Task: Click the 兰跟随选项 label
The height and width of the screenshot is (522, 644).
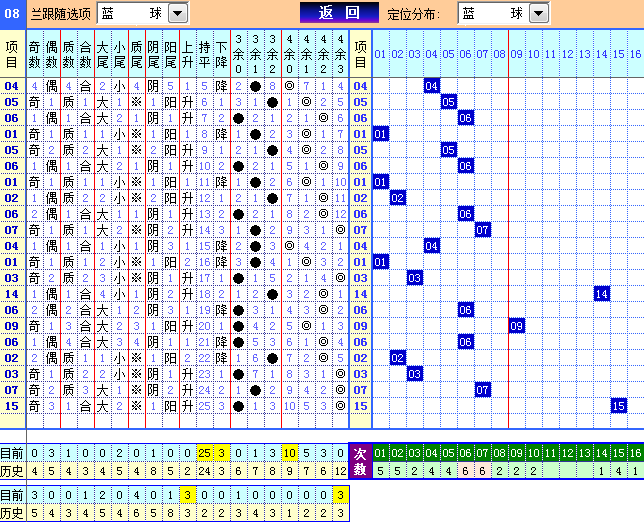Action: click(61, 14)
